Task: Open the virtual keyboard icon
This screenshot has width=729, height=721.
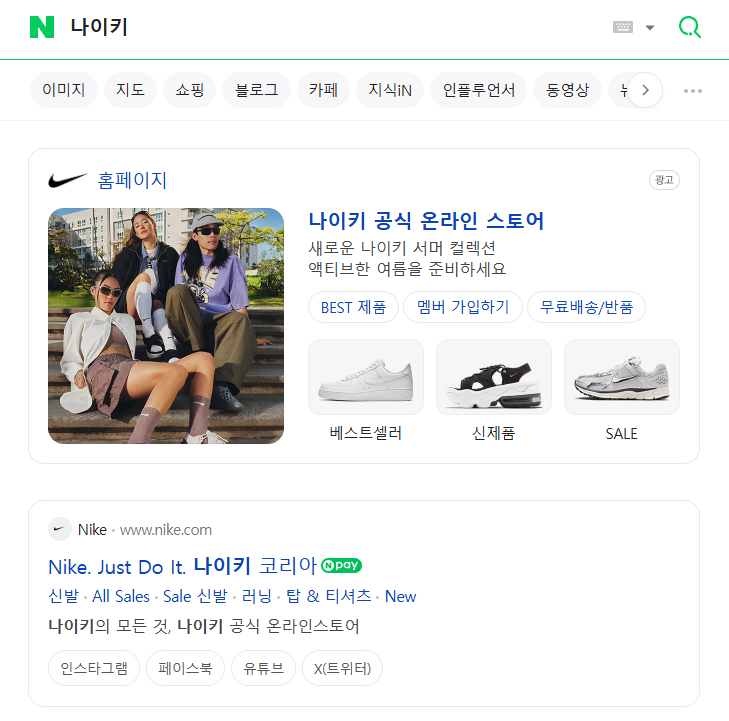Action: pyautogui.click(x=623, y=27)
